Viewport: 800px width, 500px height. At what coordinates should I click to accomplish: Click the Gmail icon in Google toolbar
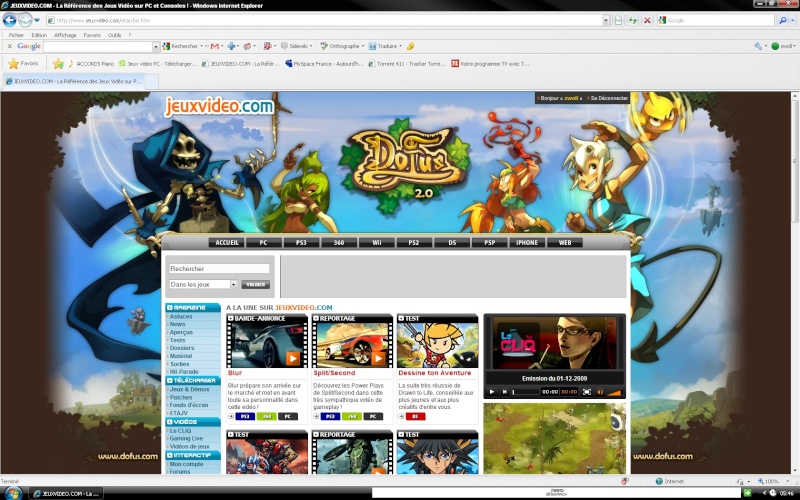[215, 46]
